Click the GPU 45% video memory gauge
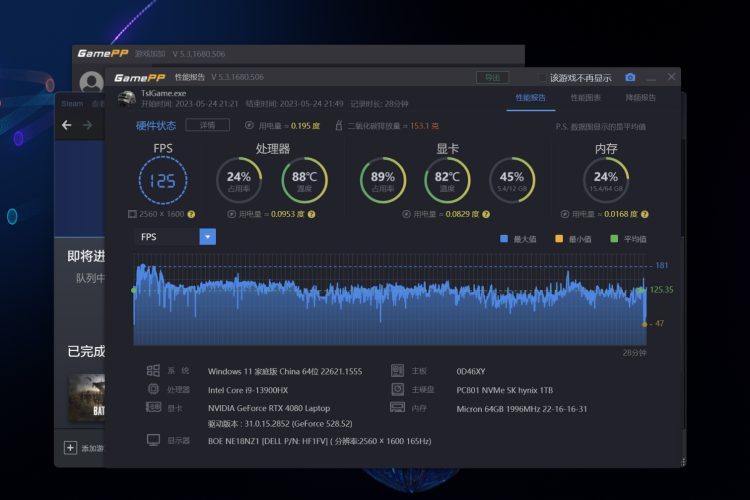The width and height of the screenshot is (750, 500). pos(512,180)
